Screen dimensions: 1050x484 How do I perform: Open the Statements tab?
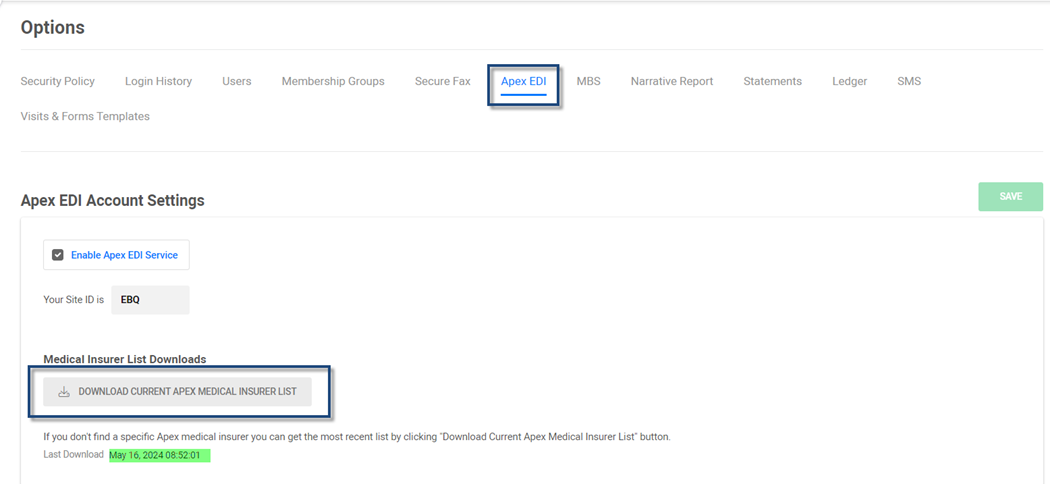point(772,81)
